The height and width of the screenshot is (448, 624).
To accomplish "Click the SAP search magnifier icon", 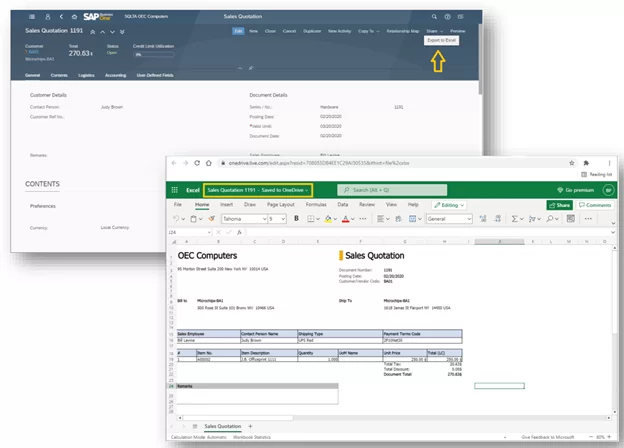I will point(434,17).
